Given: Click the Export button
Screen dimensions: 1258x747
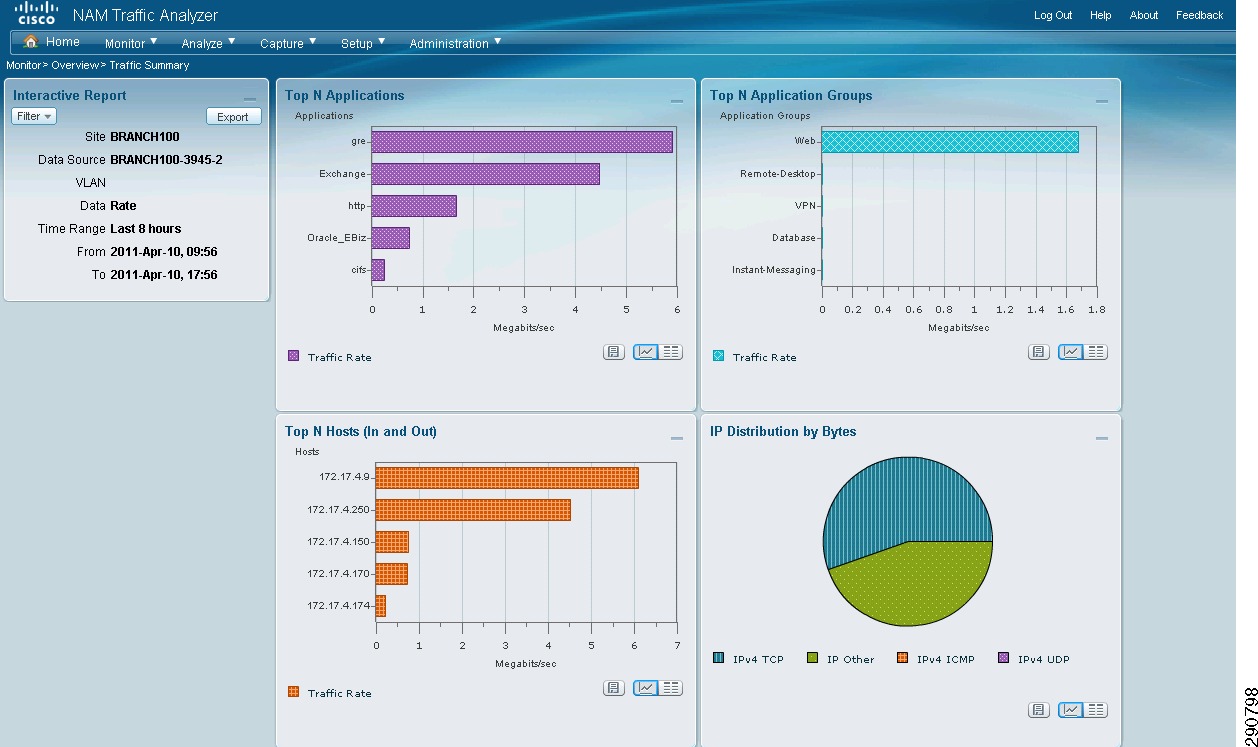Looking at the screenshot, I should 233,117.
